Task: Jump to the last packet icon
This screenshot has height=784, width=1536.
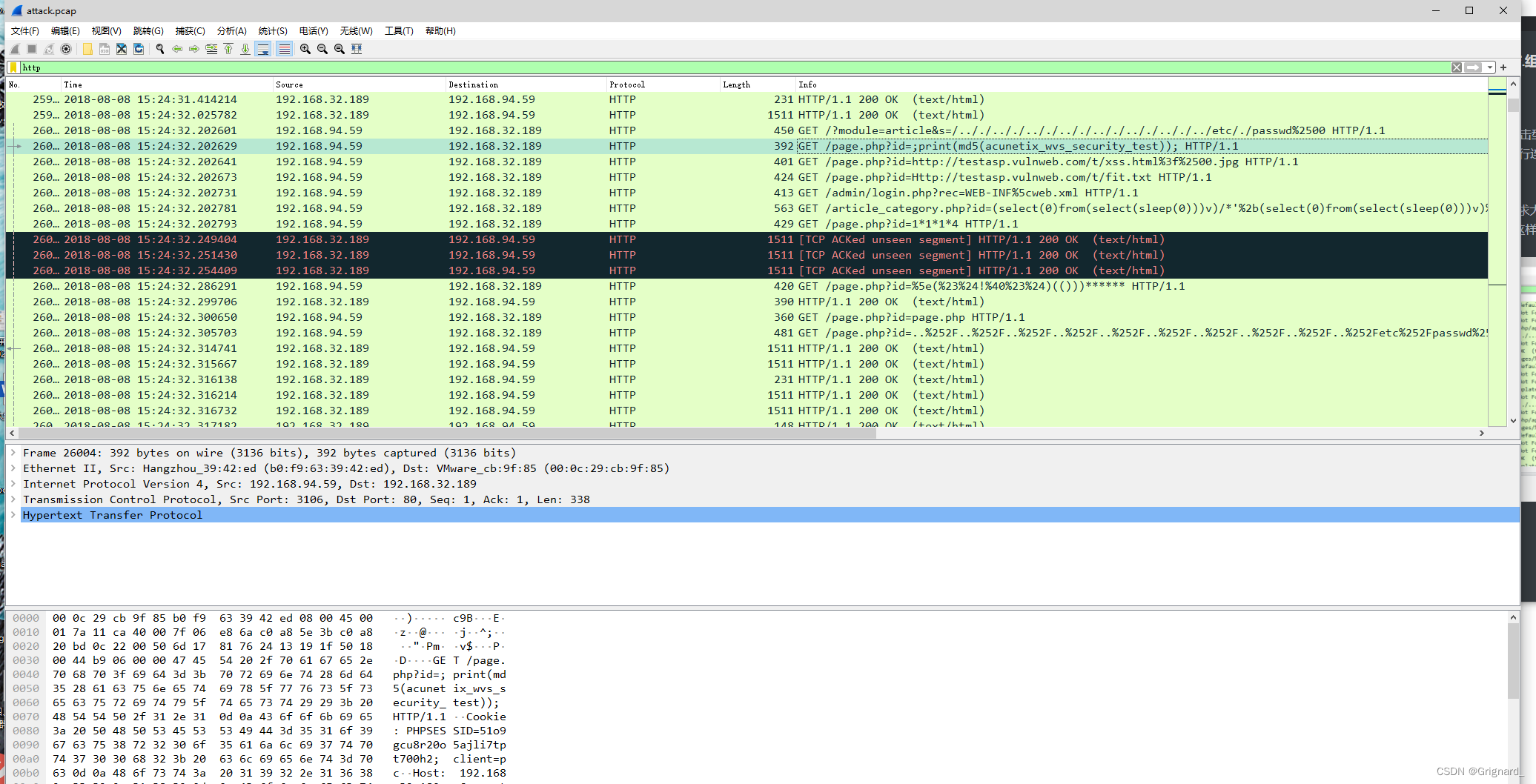Action: point(245,49)
